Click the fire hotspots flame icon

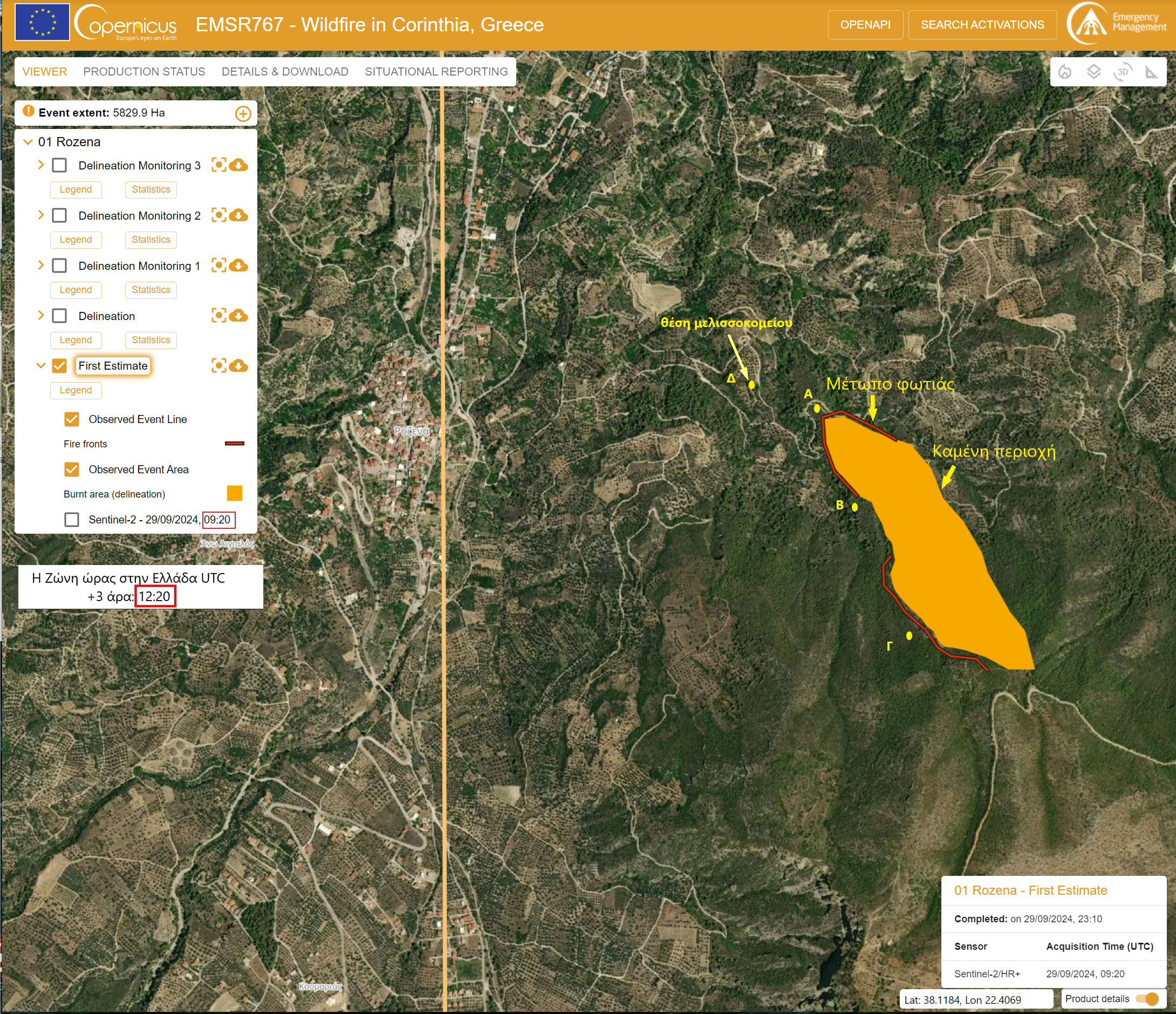click(1065, 72)
